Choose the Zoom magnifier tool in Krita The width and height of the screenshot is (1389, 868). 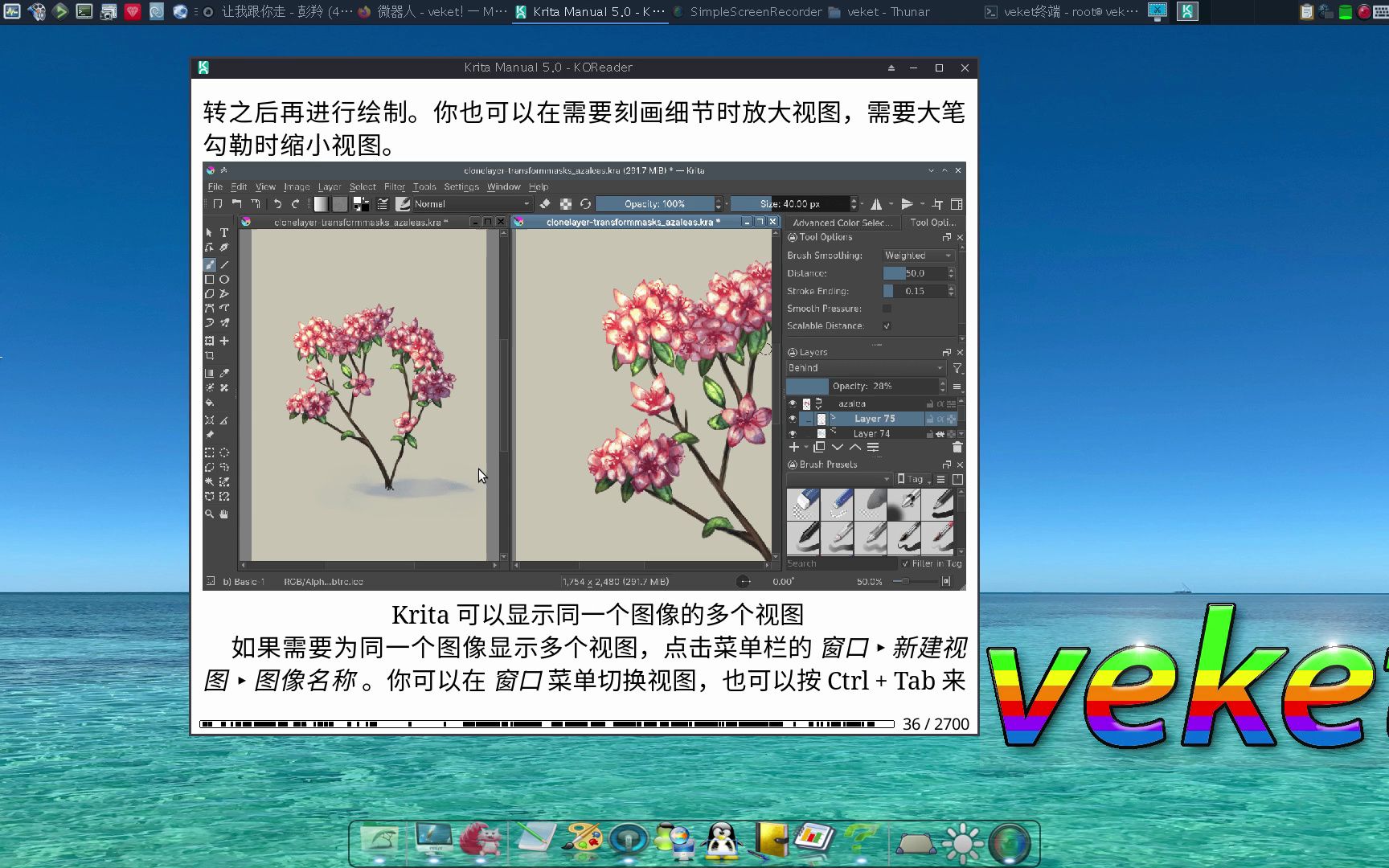pyautogui.click(x=210, y=514)
